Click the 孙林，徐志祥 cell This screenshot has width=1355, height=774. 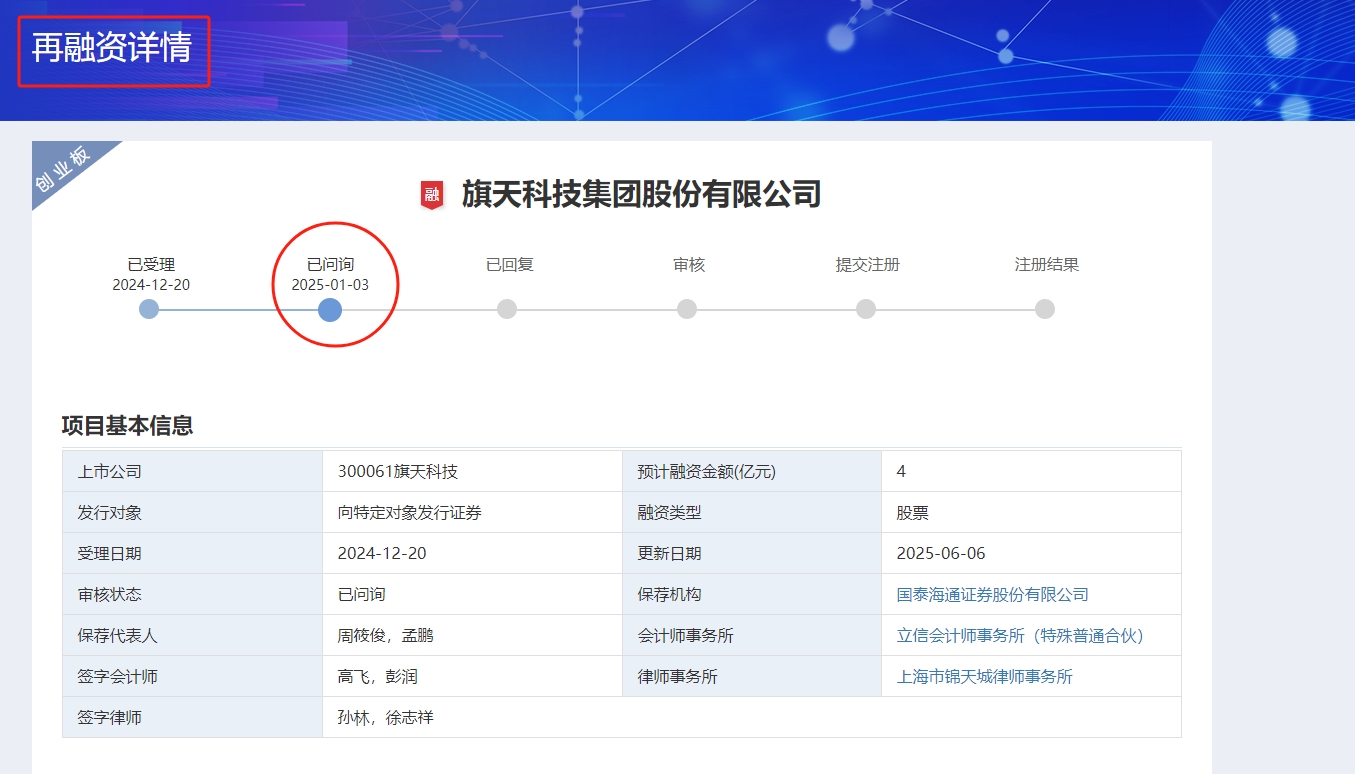point(752,718)
